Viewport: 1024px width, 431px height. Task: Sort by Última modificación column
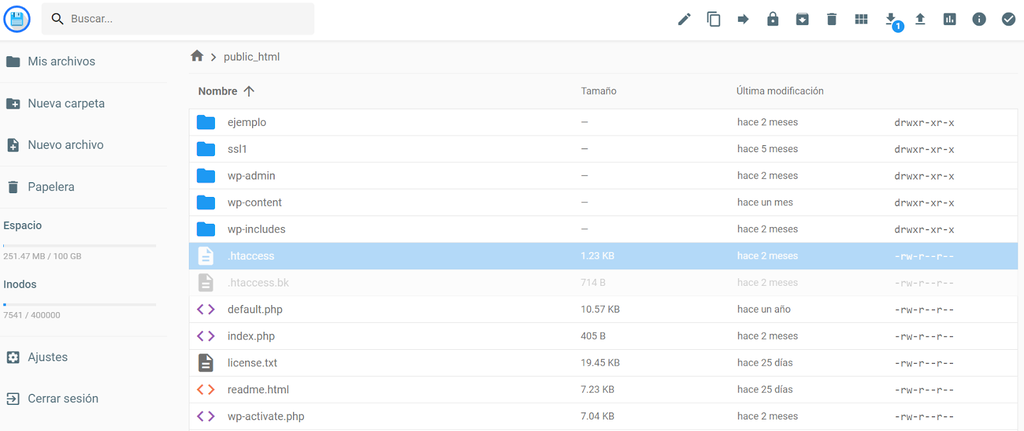(780, 91)
